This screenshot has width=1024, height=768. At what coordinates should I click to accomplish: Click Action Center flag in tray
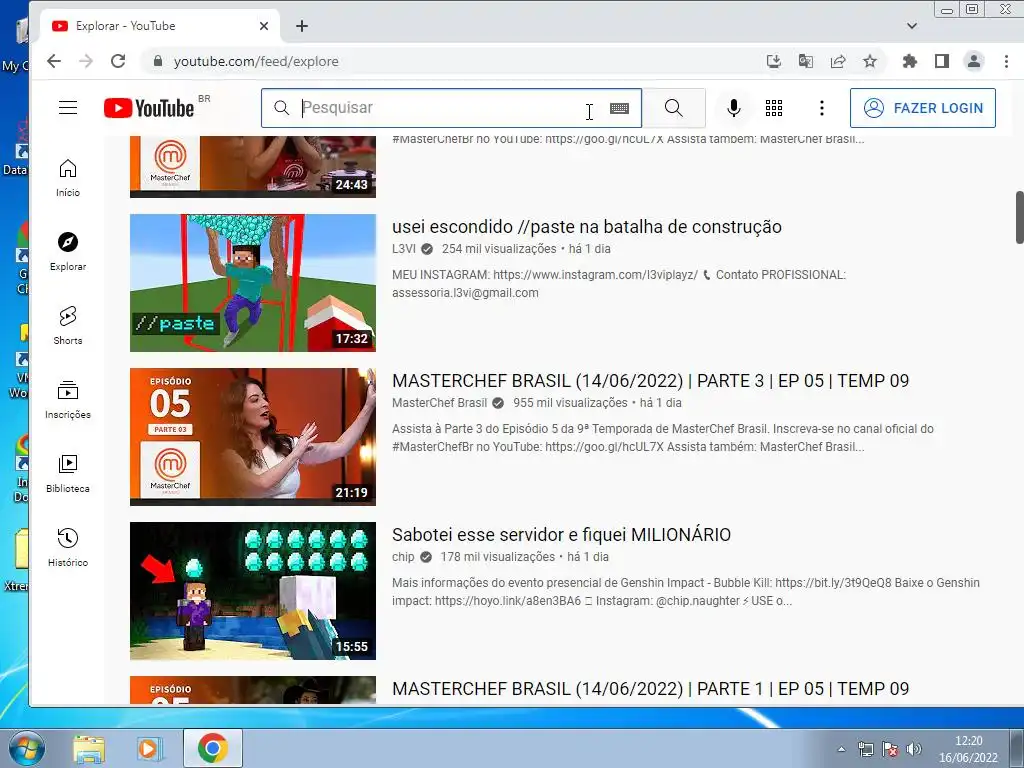(889, 749)
